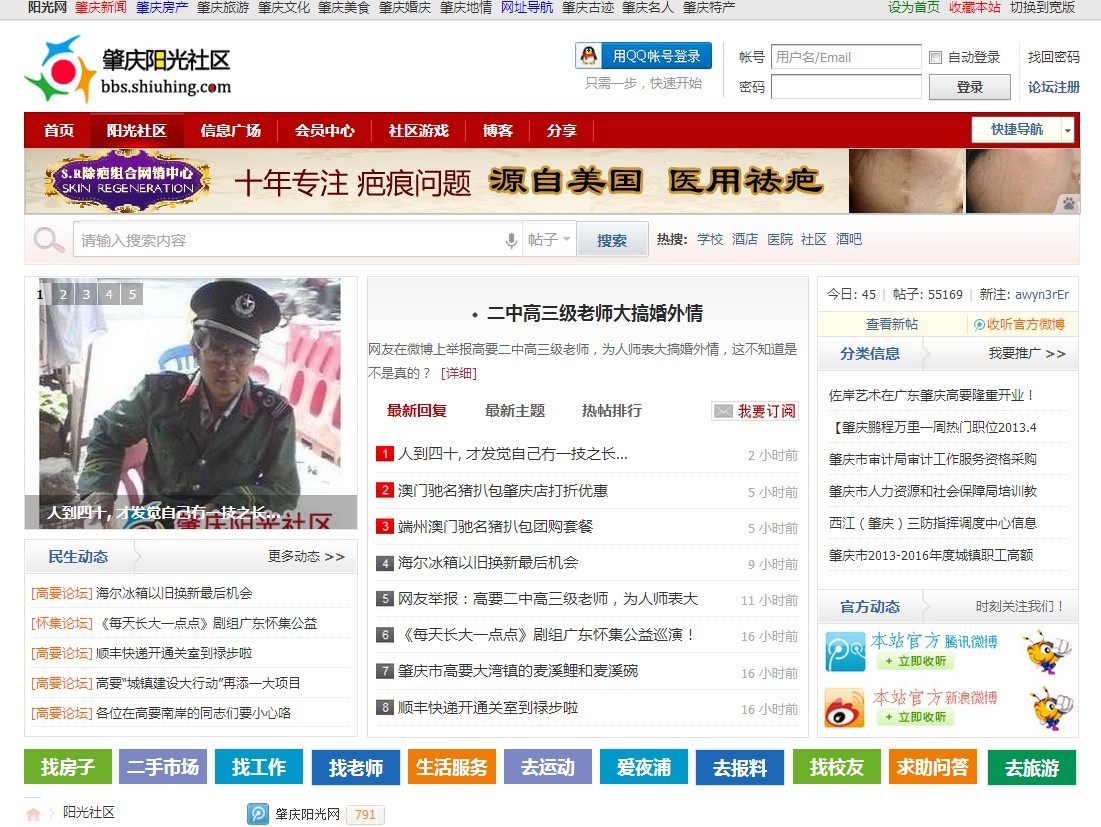Click the 二手市场 tile
The height and width of the screenshot is (827, 1101).
point(163,767)
